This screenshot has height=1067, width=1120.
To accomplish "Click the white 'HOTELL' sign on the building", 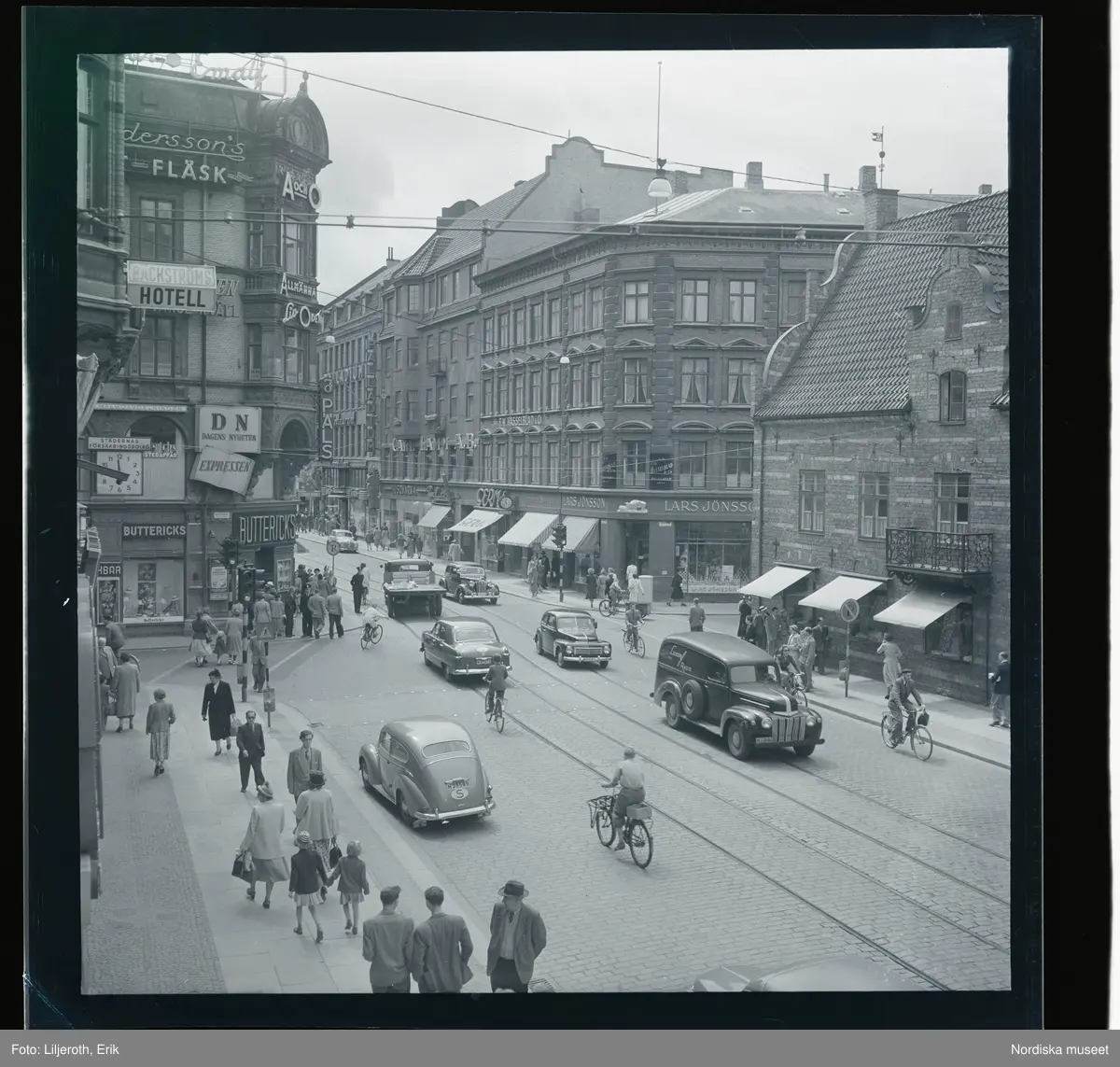I will 171,297.
